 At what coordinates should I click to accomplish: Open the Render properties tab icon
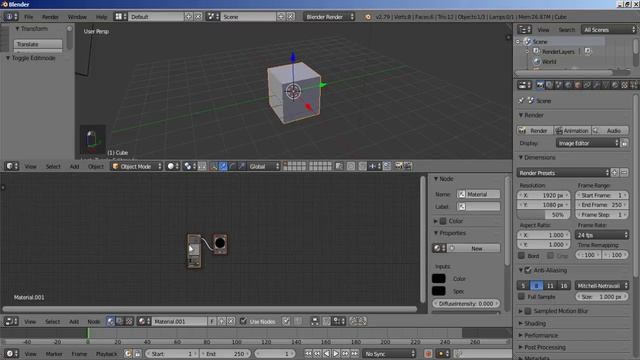point(540,85)
